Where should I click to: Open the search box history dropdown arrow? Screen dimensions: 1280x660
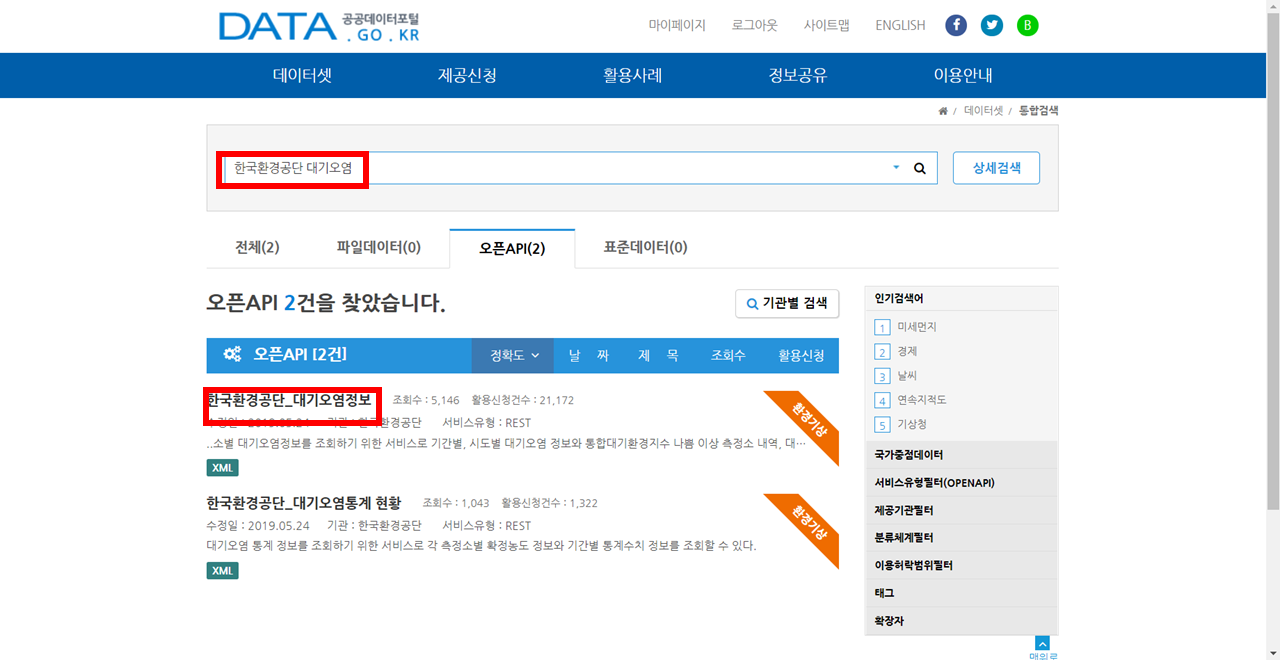(896, 168)
